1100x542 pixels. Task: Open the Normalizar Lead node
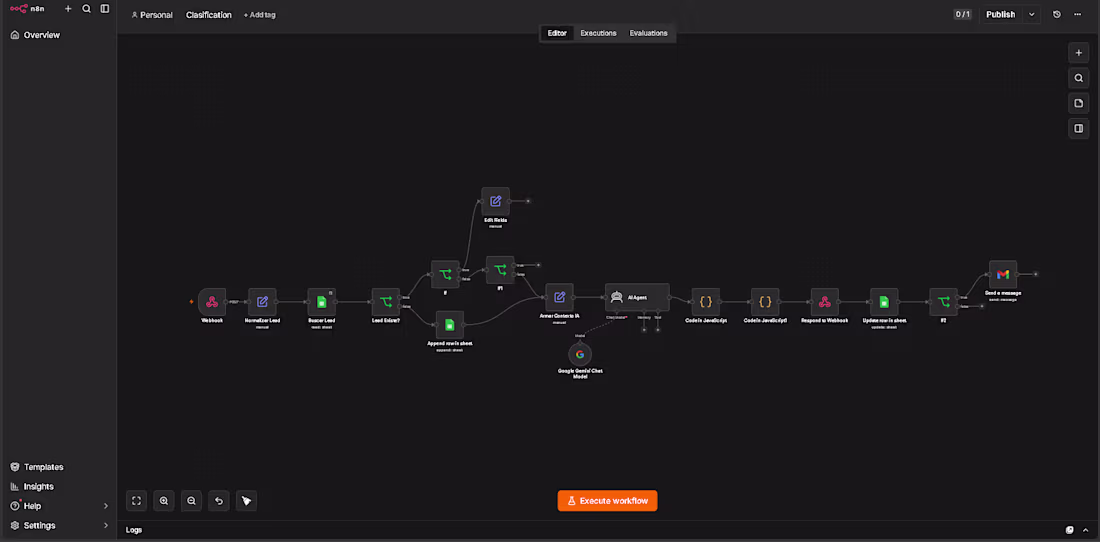[x=262, y=302]
